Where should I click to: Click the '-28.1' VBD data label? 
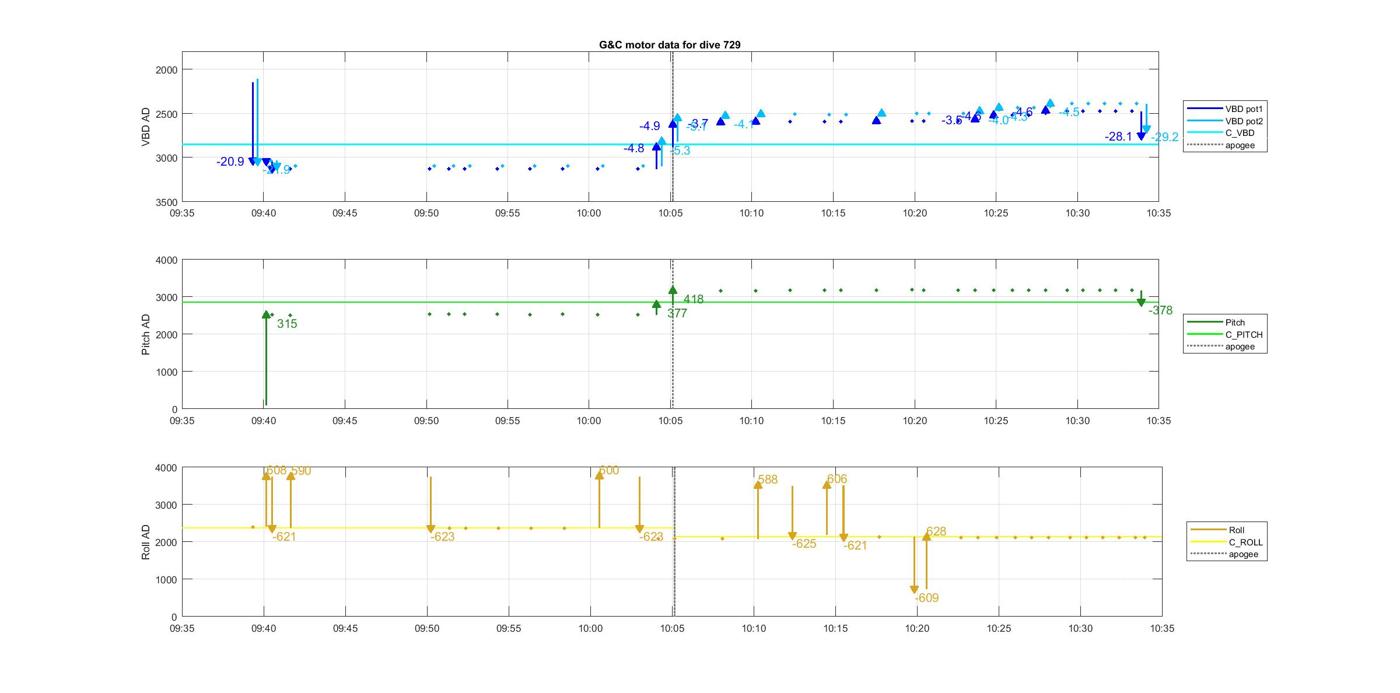(x=1119, y=137)
